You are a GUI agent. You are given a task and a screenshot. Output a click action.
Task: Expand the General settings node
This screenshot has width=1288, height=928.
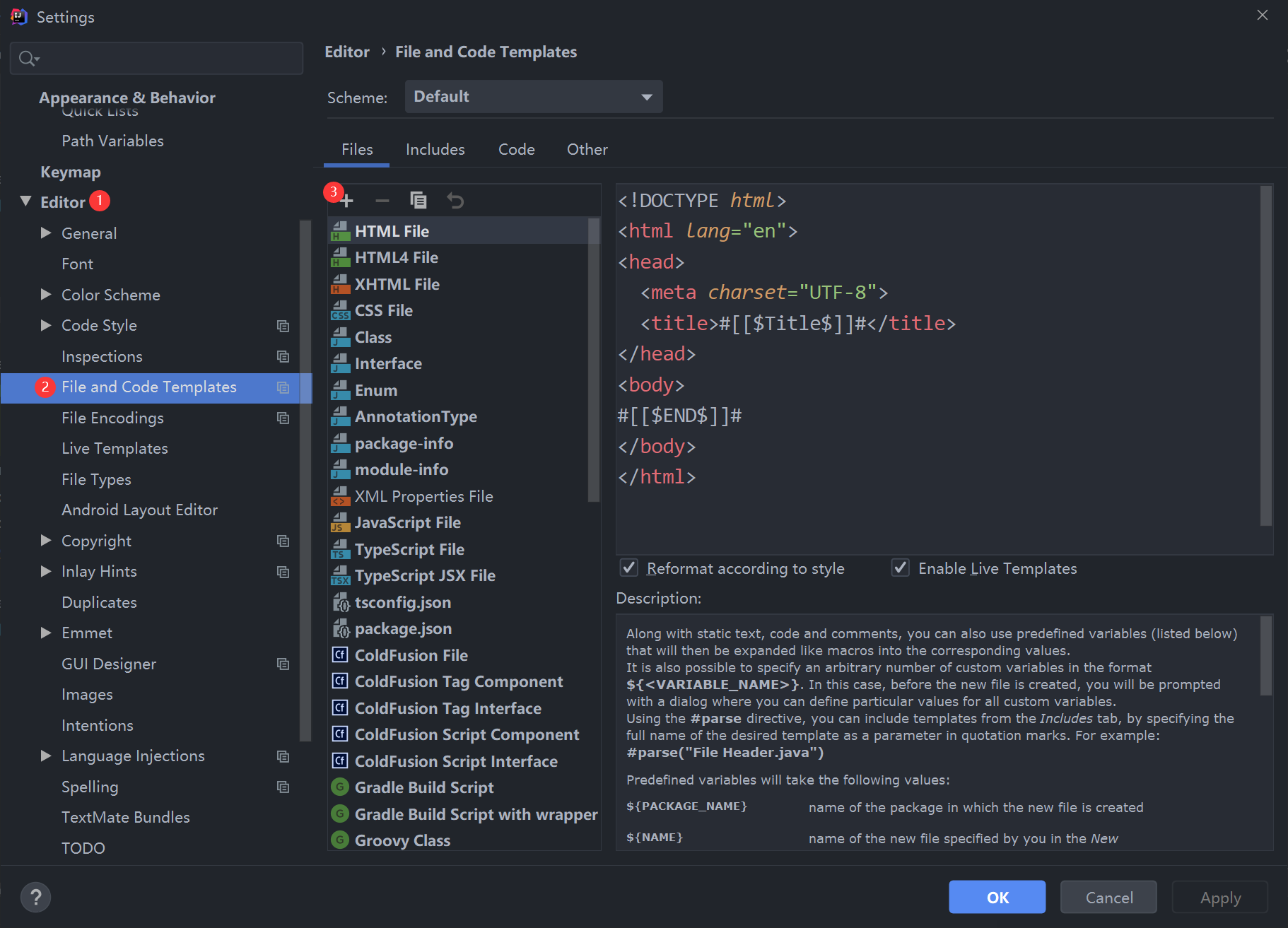(x=46, y=233)
